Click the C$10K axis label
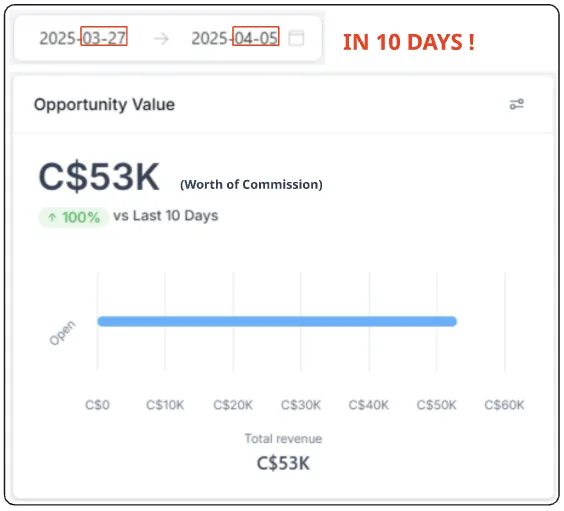The width and height of the screenshot is (564, 511). pos(165,405)
